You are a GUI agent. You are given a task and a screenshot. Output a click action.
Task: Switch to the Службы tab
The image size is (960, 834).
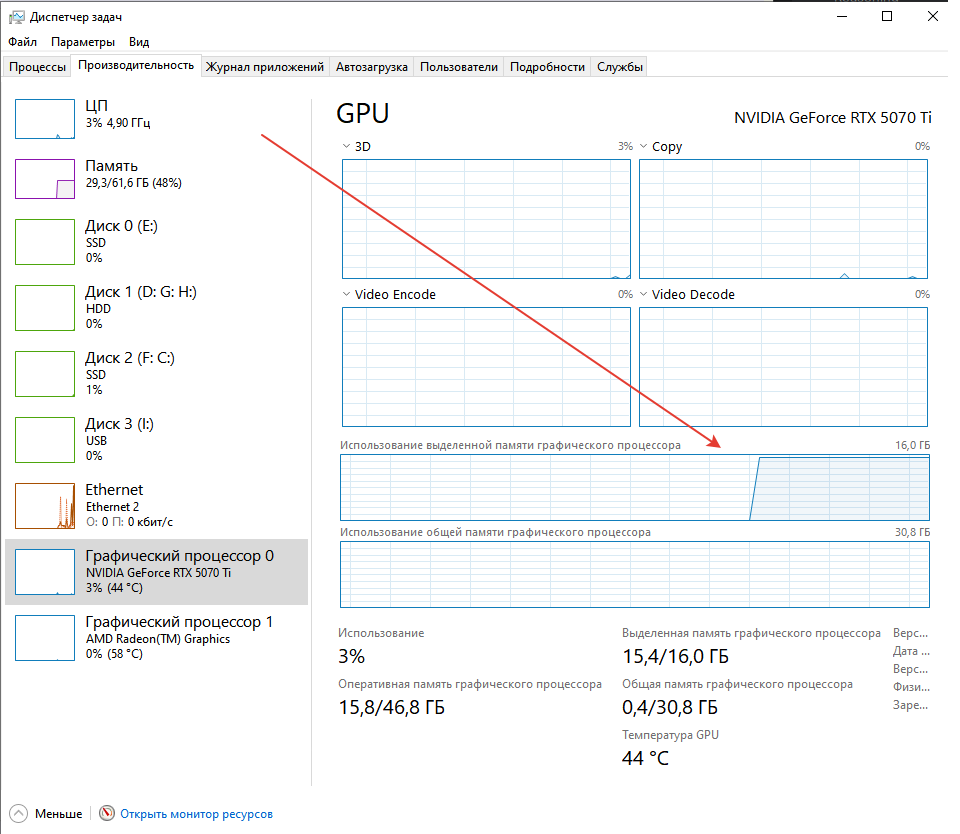pos(620,67)
